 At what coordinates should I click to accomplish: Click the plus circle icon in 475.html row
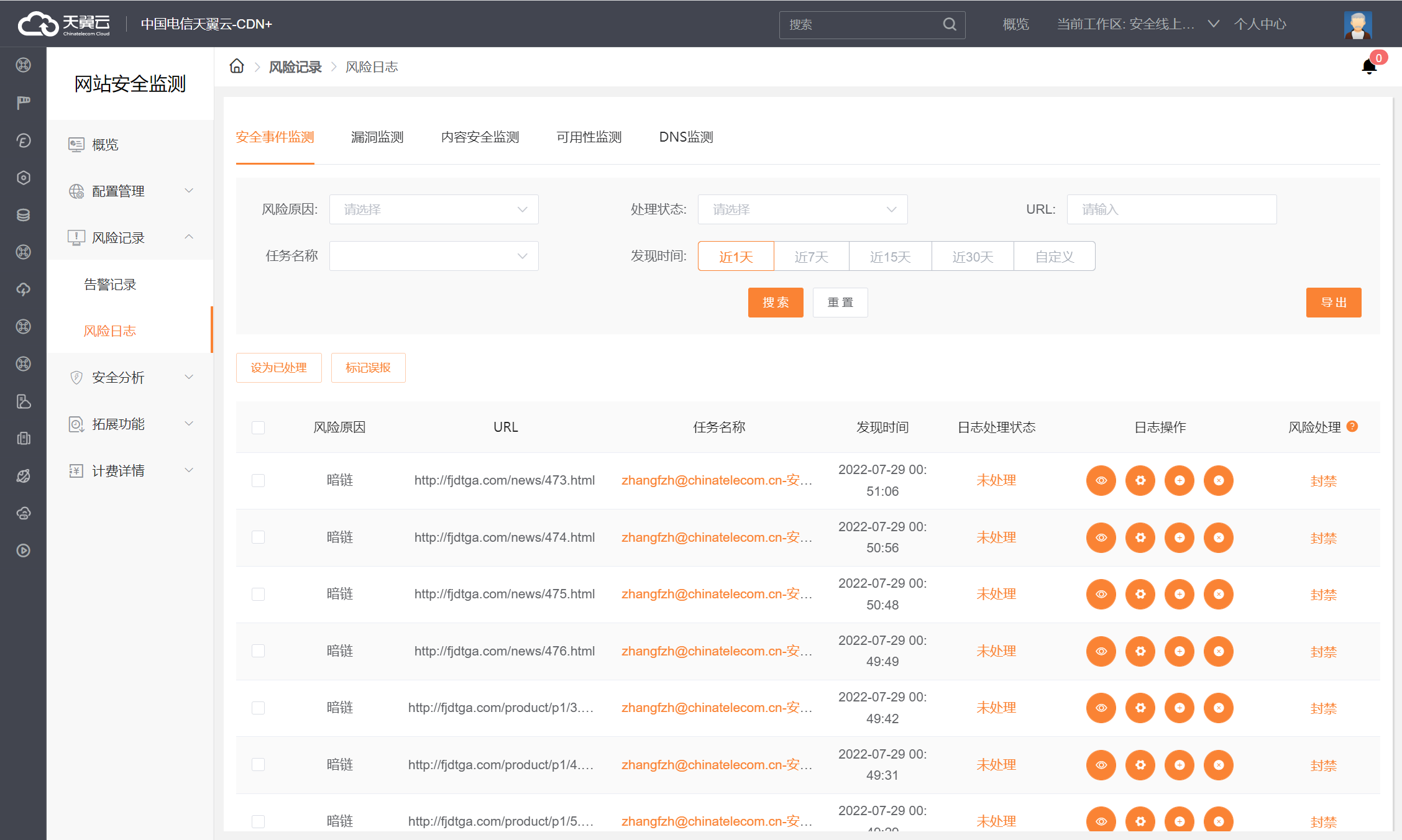click(x=1179, y=594)
